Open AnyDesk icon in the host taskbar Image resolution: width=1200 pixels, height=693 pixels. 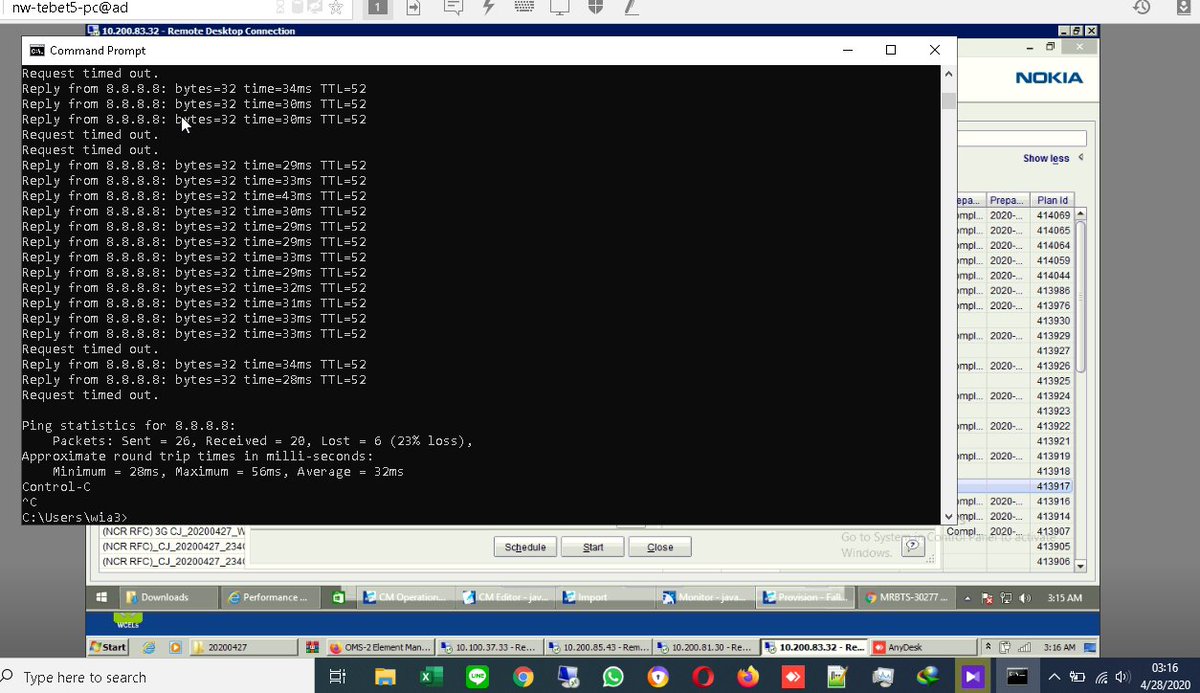(x=792, y=677)
